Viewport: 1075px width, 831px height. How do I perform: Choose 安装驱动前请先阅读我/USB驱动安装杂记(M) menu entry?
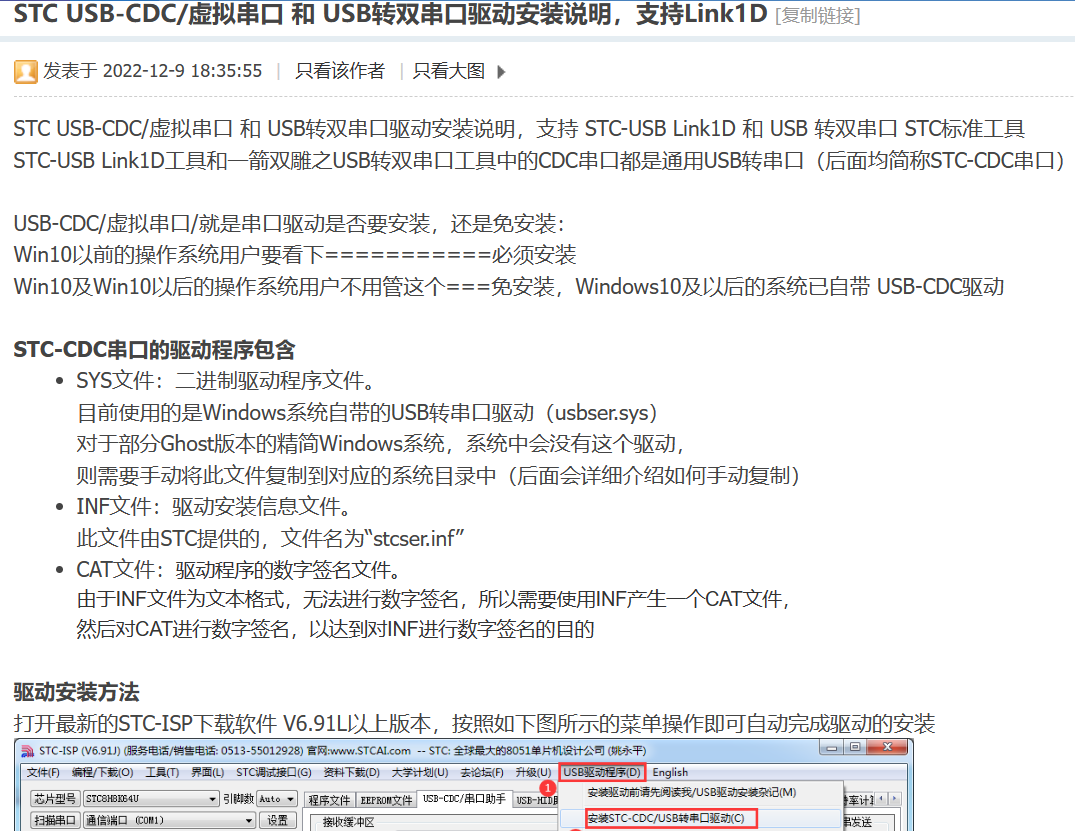click(x=692, y=793)
